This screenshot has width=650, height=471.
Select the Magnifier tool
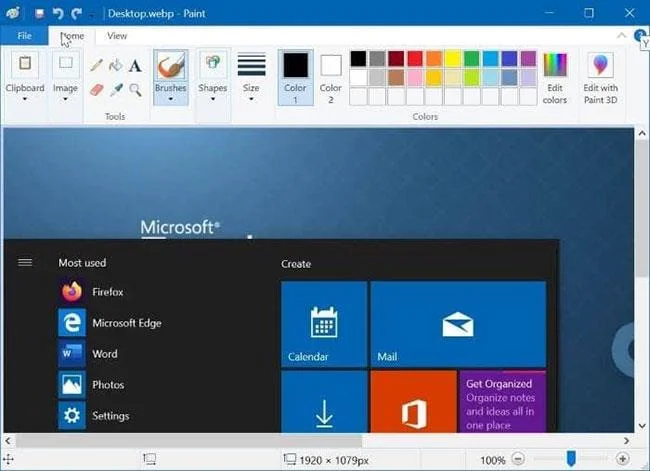pyautogui.click(x=135, y=90)
